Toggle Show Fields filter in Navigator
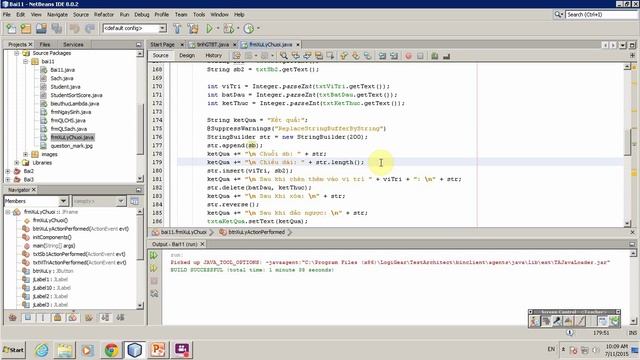The width and height of the screenshot is (640, 360). tap(28, 318)
